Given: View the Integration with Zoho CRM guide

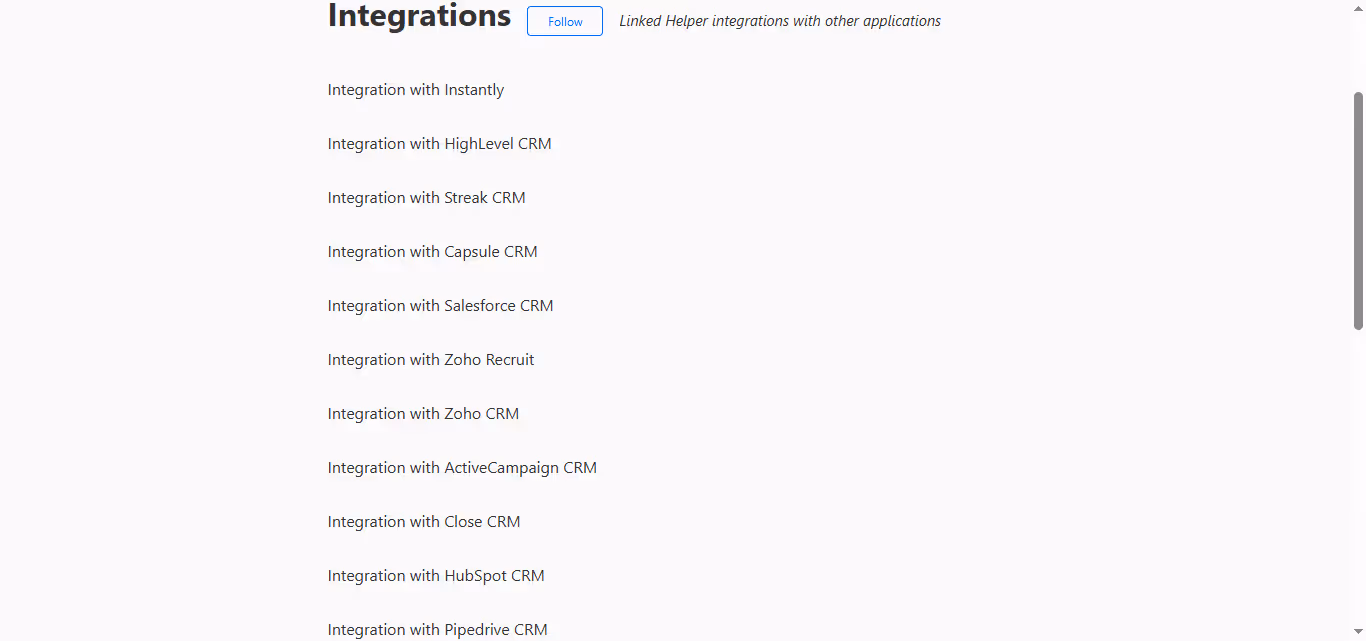Looking at the screenshot, I should [x=423, y=413].
